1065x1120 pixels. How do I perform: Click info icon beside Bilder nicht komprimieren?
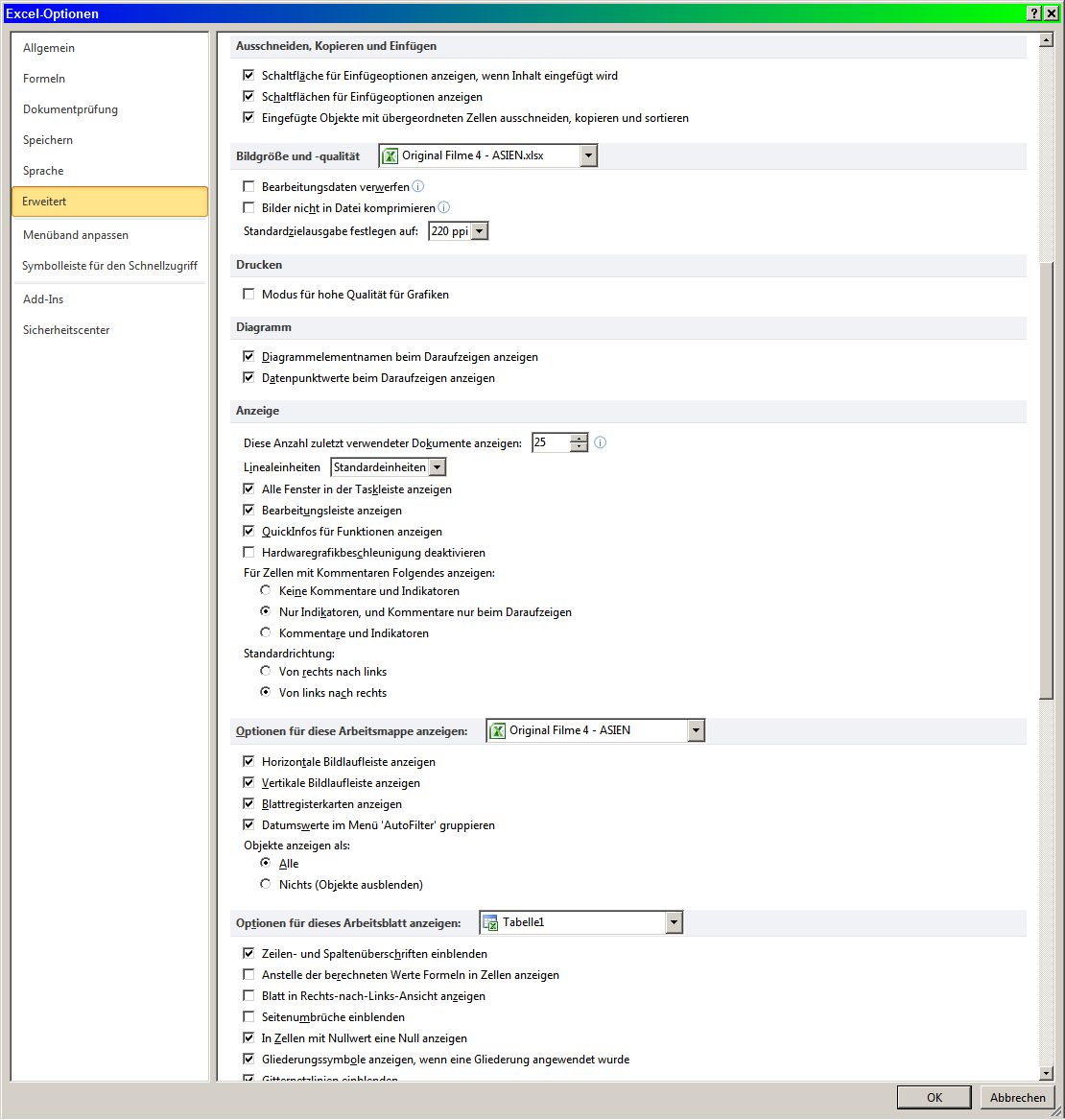click(443, 208)
